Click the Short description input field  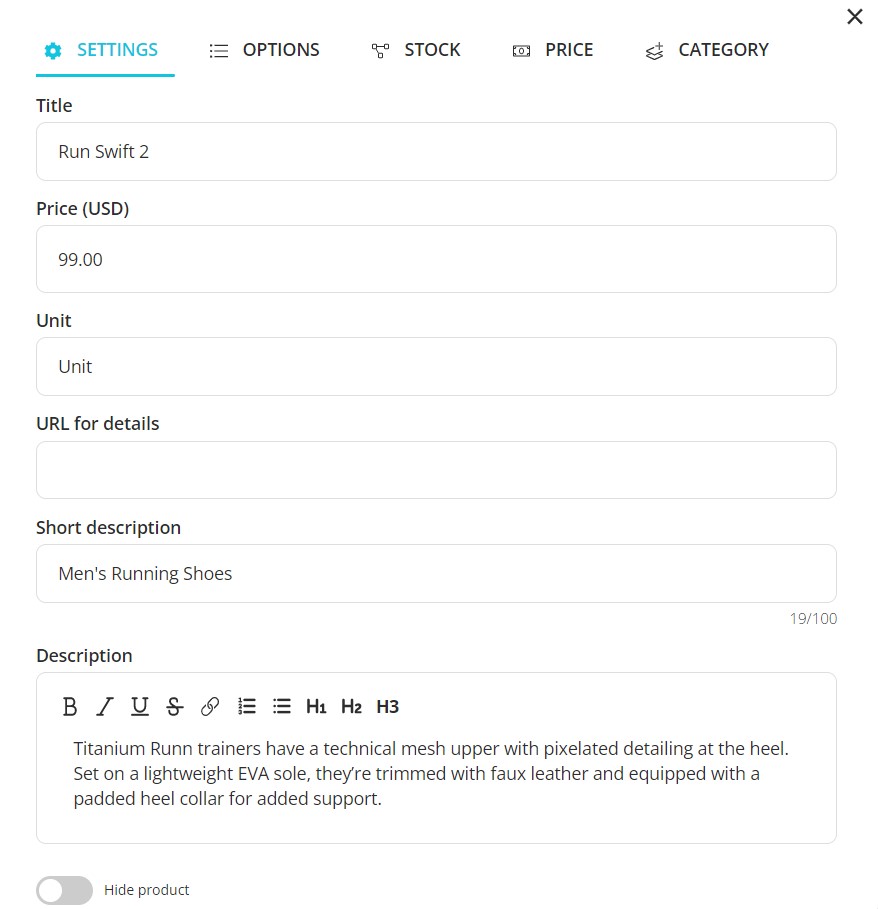(436, 574)
